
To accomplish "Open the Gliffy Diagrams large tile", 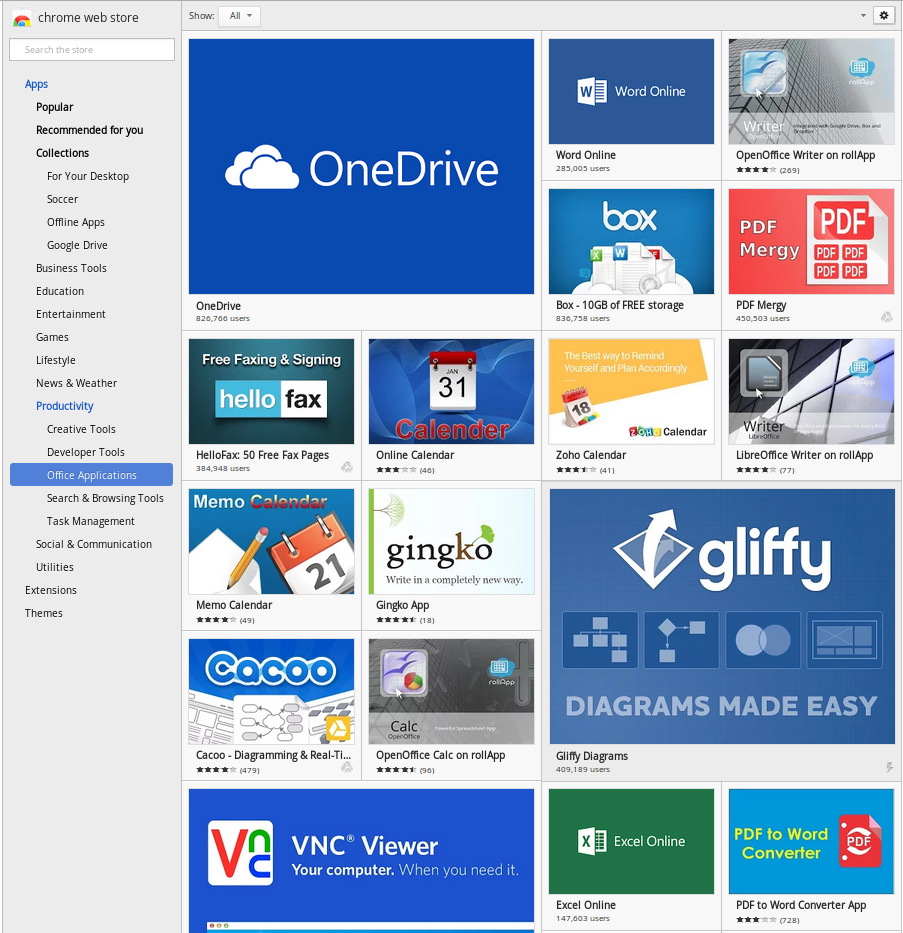I will click(722, 616).
